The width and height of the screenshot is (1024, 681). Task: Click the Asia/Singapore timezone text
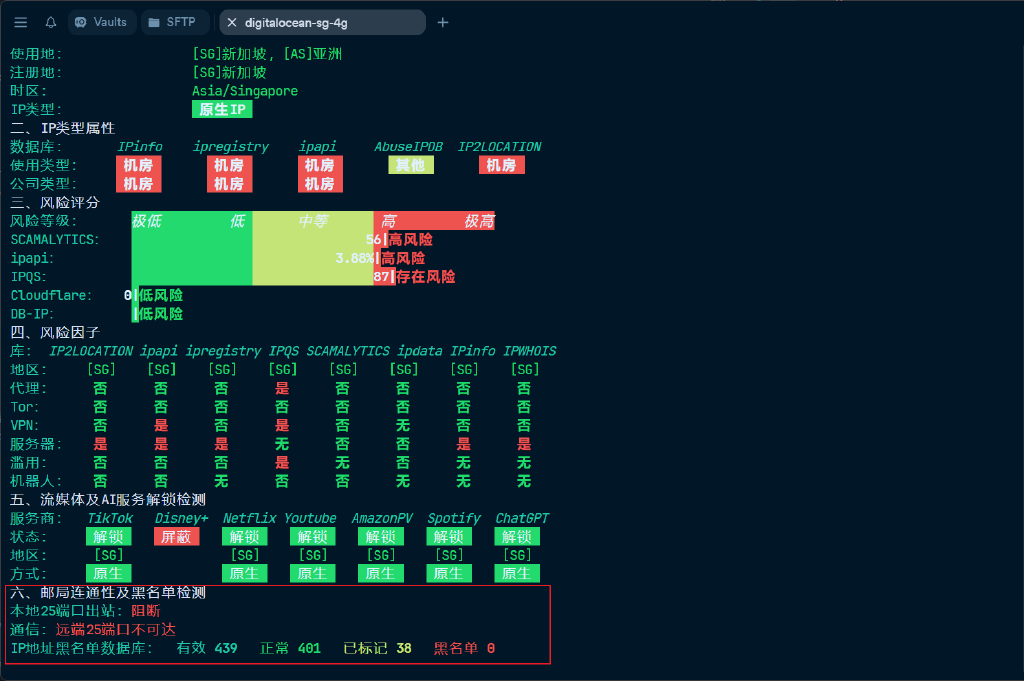(x=247, y=90)
